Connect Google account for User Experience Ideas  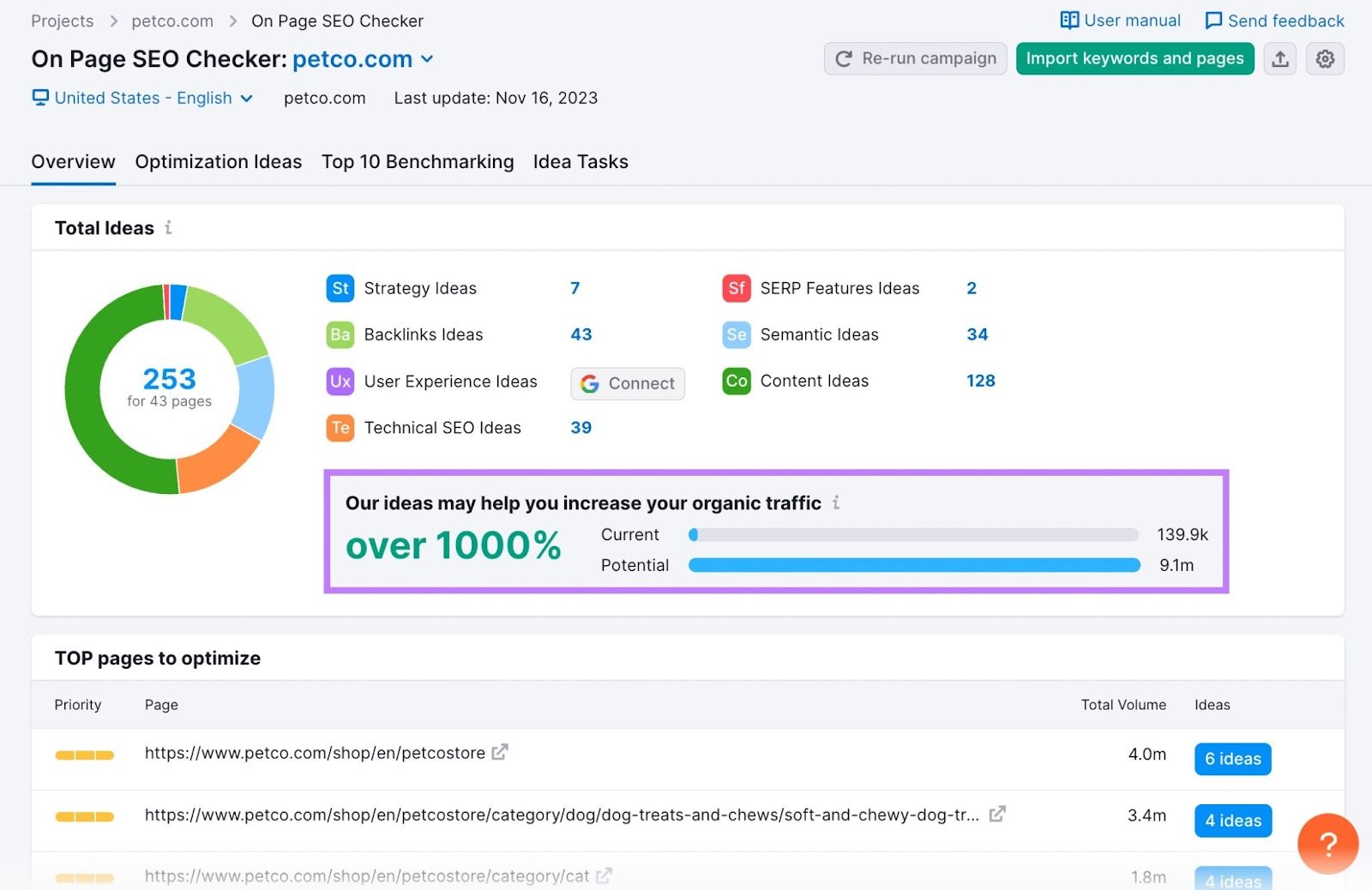(627, 383)
